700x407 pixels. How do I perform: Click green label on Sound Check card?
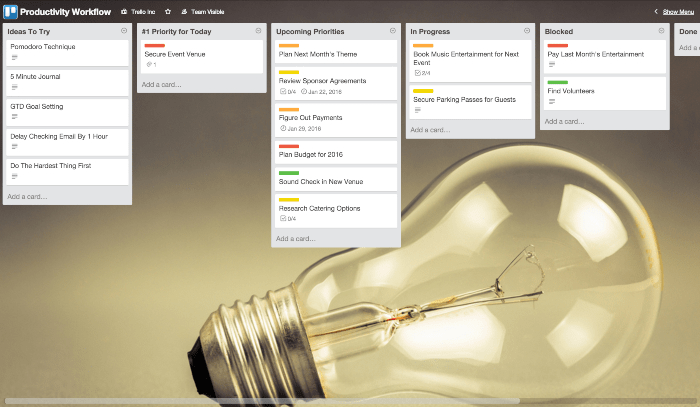(x=289, y=173)
